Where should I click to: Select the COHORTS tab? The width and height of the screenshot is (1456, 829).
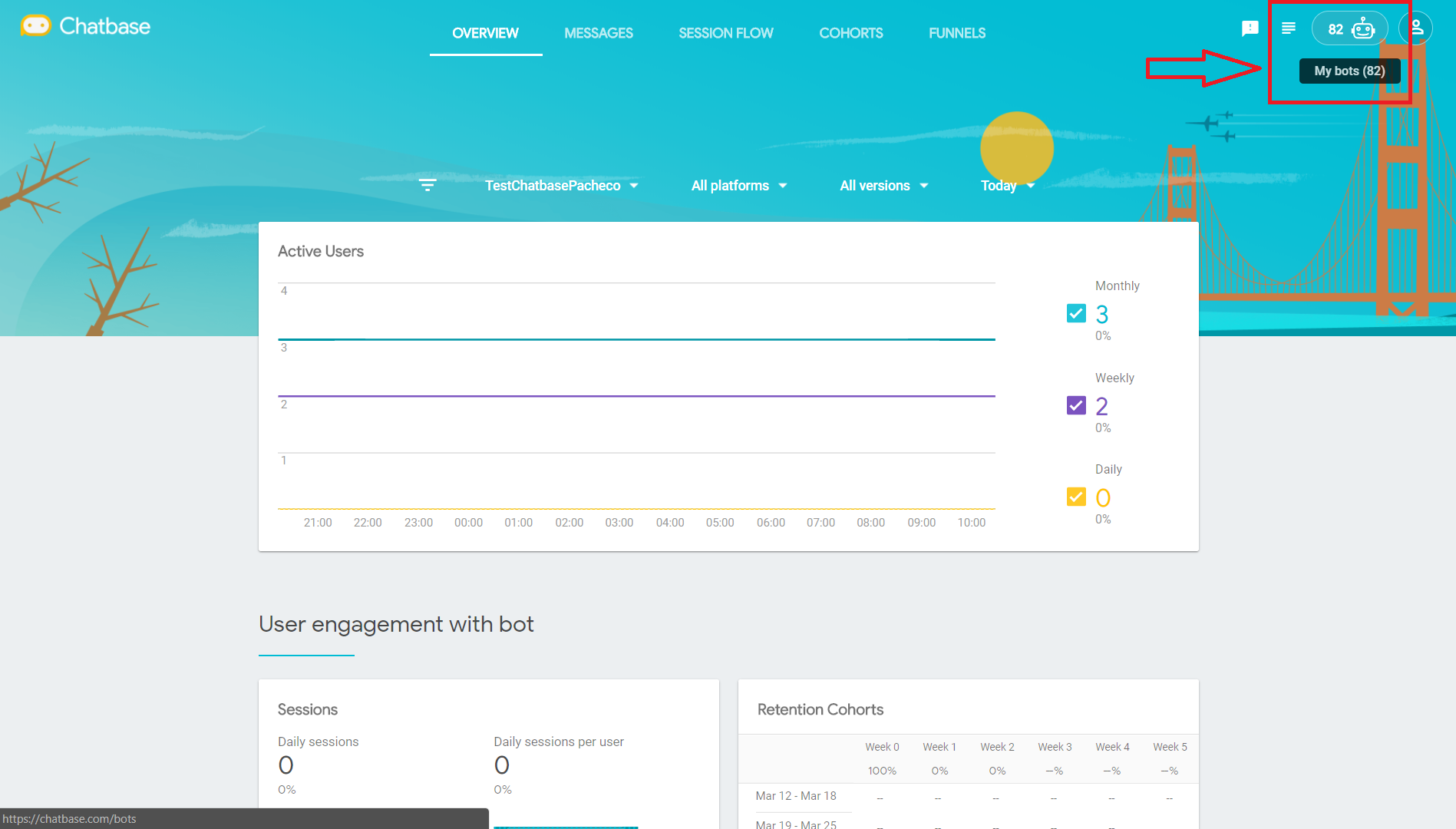point(851,33)
